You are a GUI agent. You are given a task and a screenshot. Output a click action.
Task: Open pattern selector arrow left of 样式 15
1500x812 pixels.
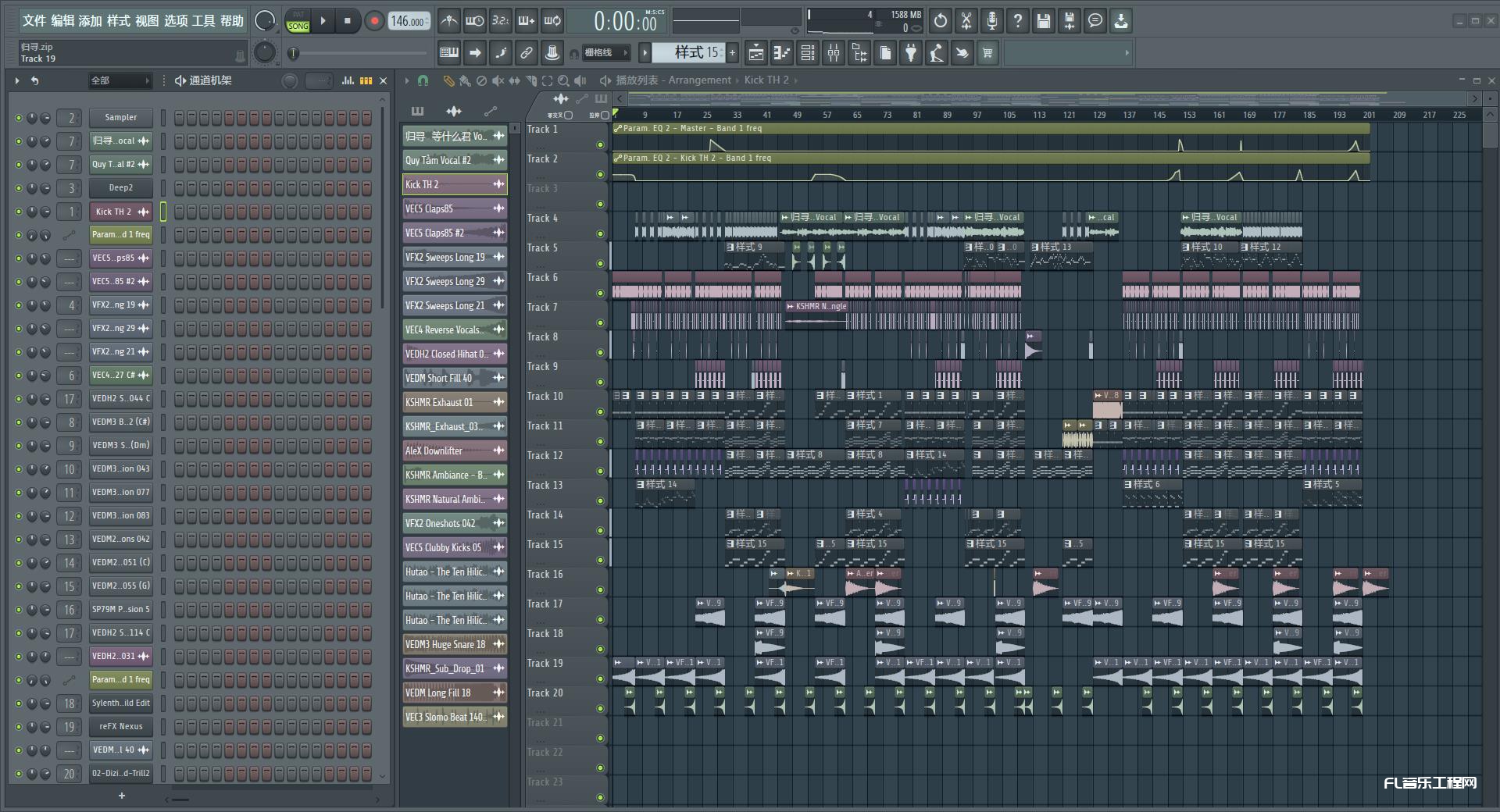pos(645,53)
